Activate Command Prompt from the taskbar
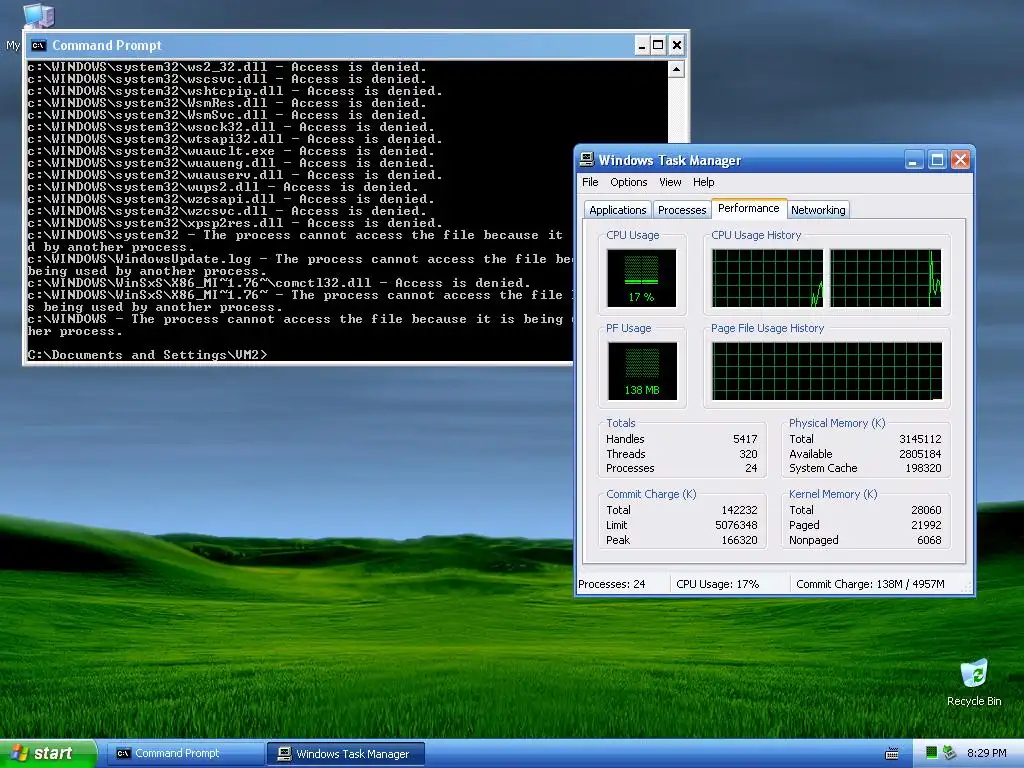This screenshot has height=768, width=1024. [x=185, y=754]
